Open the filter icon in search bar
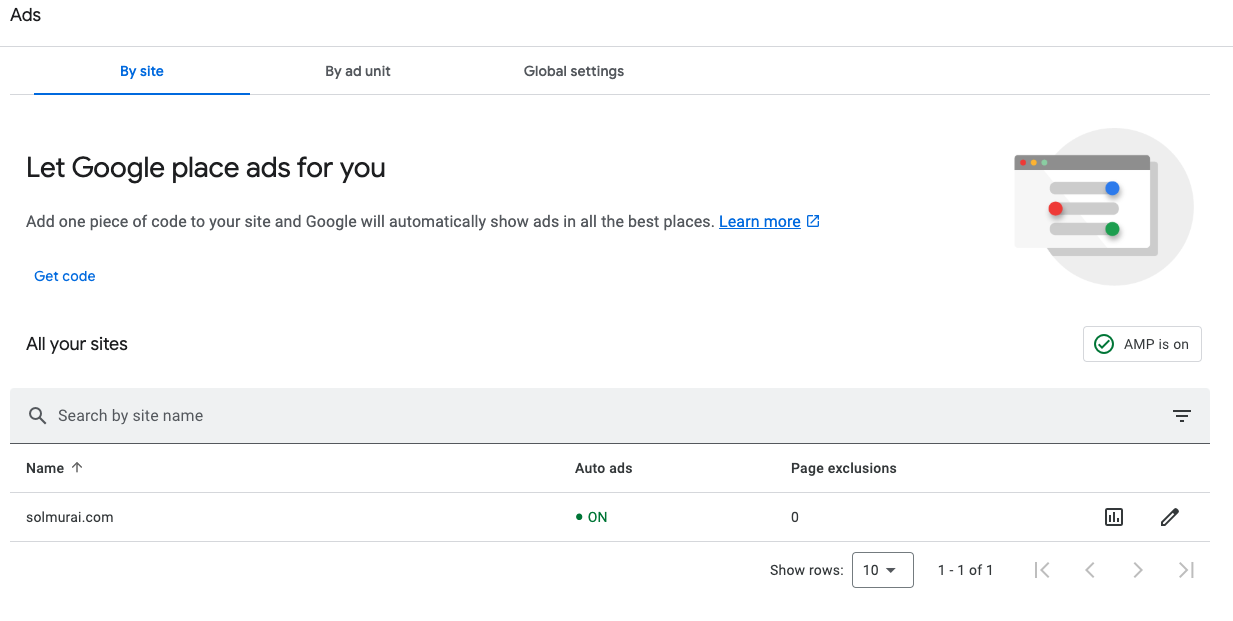 pyautogui.click(x=1181, y=416)
